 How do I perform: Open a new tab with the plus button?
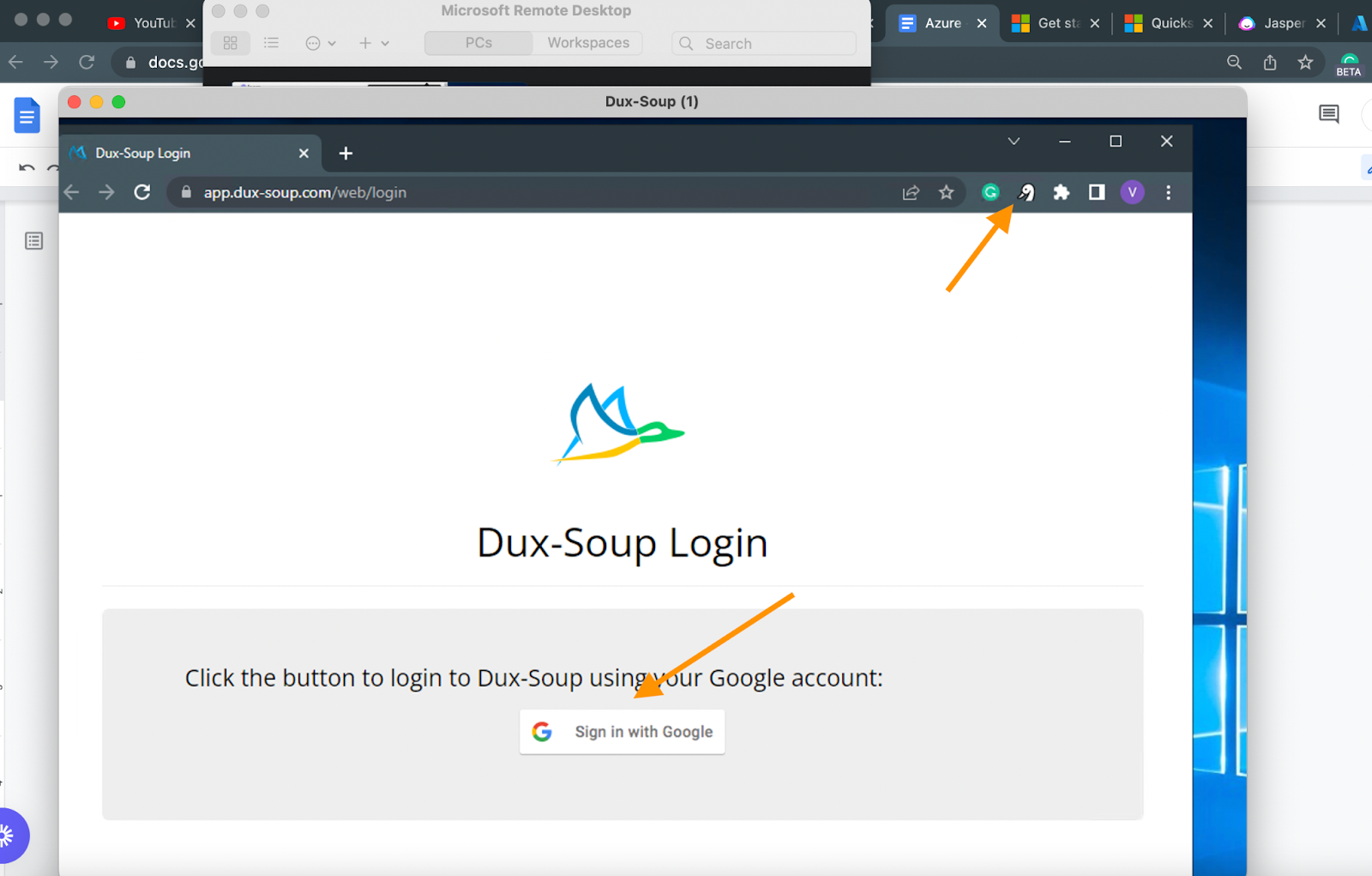[346, 154]
